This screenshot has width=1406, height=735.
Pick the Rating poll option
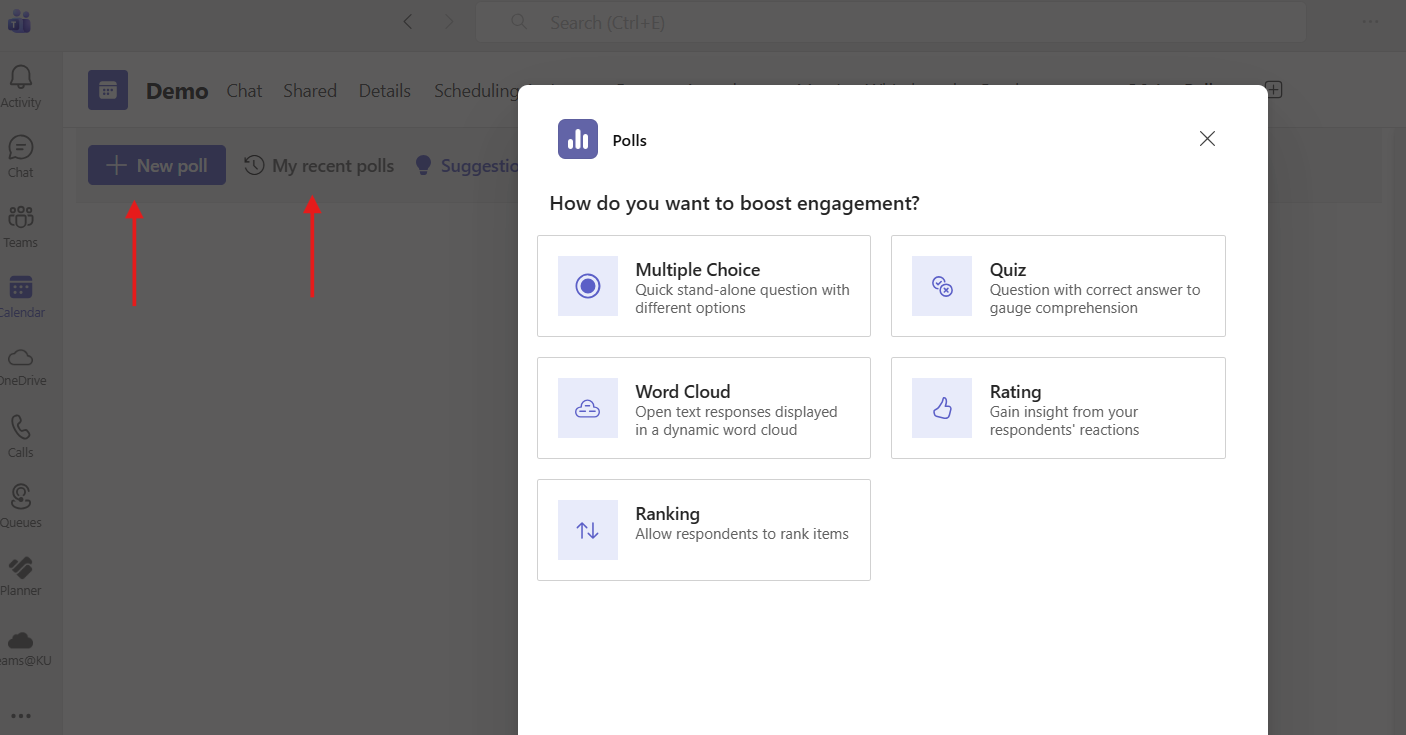tap(1057, 408)
